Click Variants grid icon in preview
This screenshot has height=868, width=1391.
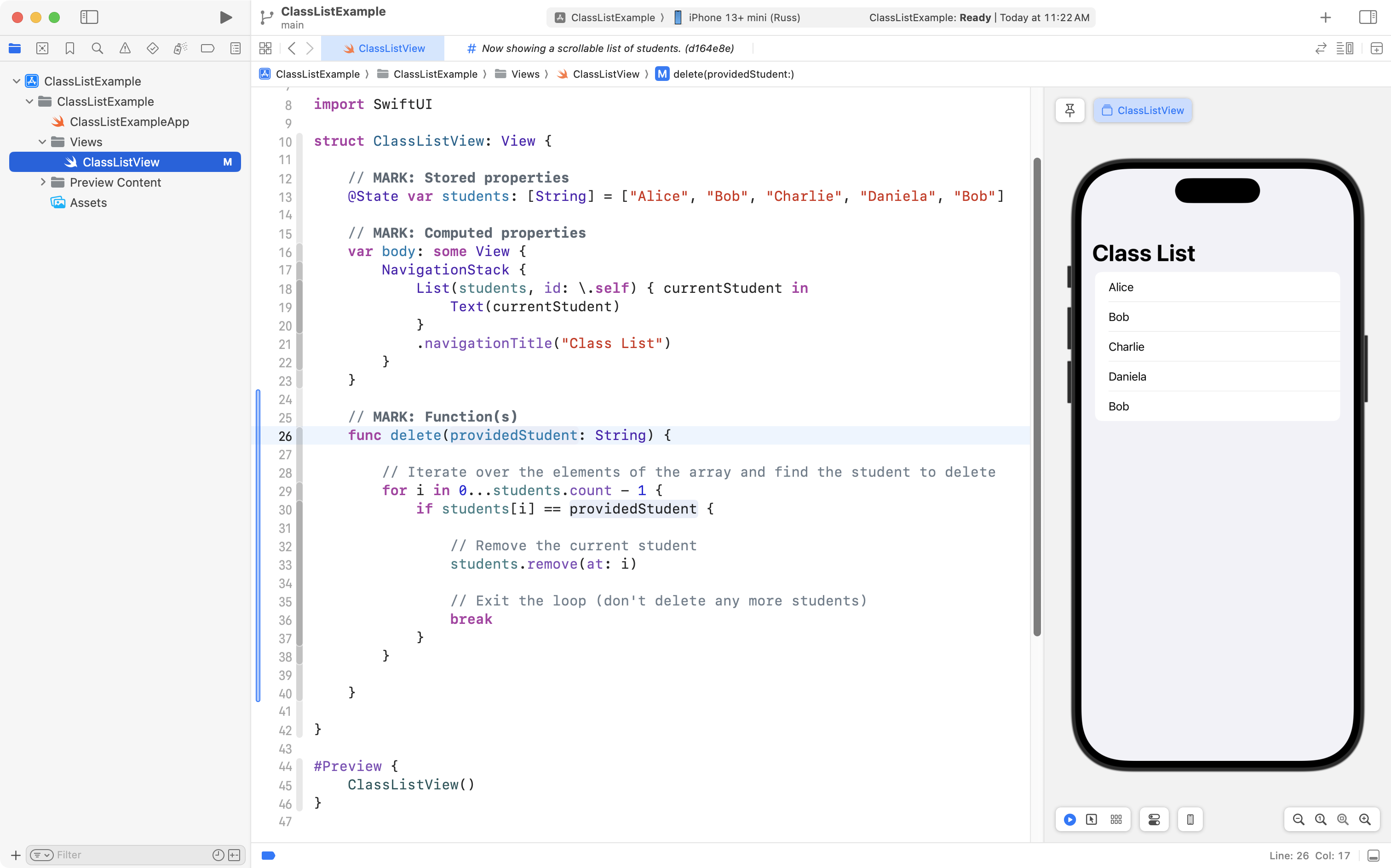[x=1116, y=819]
